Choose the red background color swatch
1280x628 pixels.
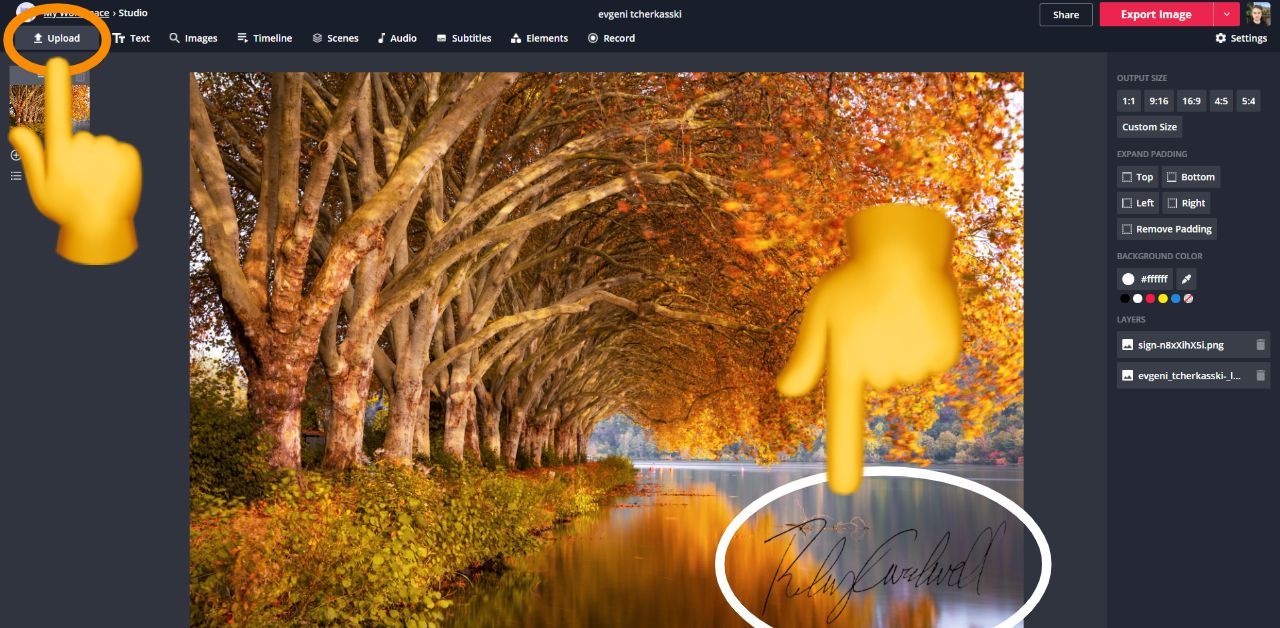pos(1150,299)
